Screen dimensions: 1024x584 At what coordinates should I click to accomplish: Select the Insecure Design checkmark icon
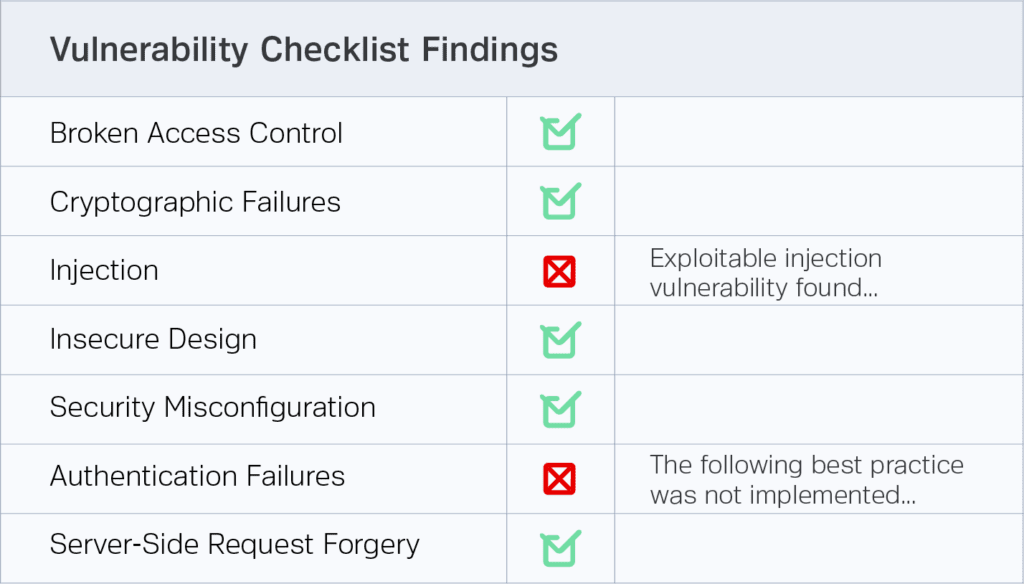click(560, 340)
